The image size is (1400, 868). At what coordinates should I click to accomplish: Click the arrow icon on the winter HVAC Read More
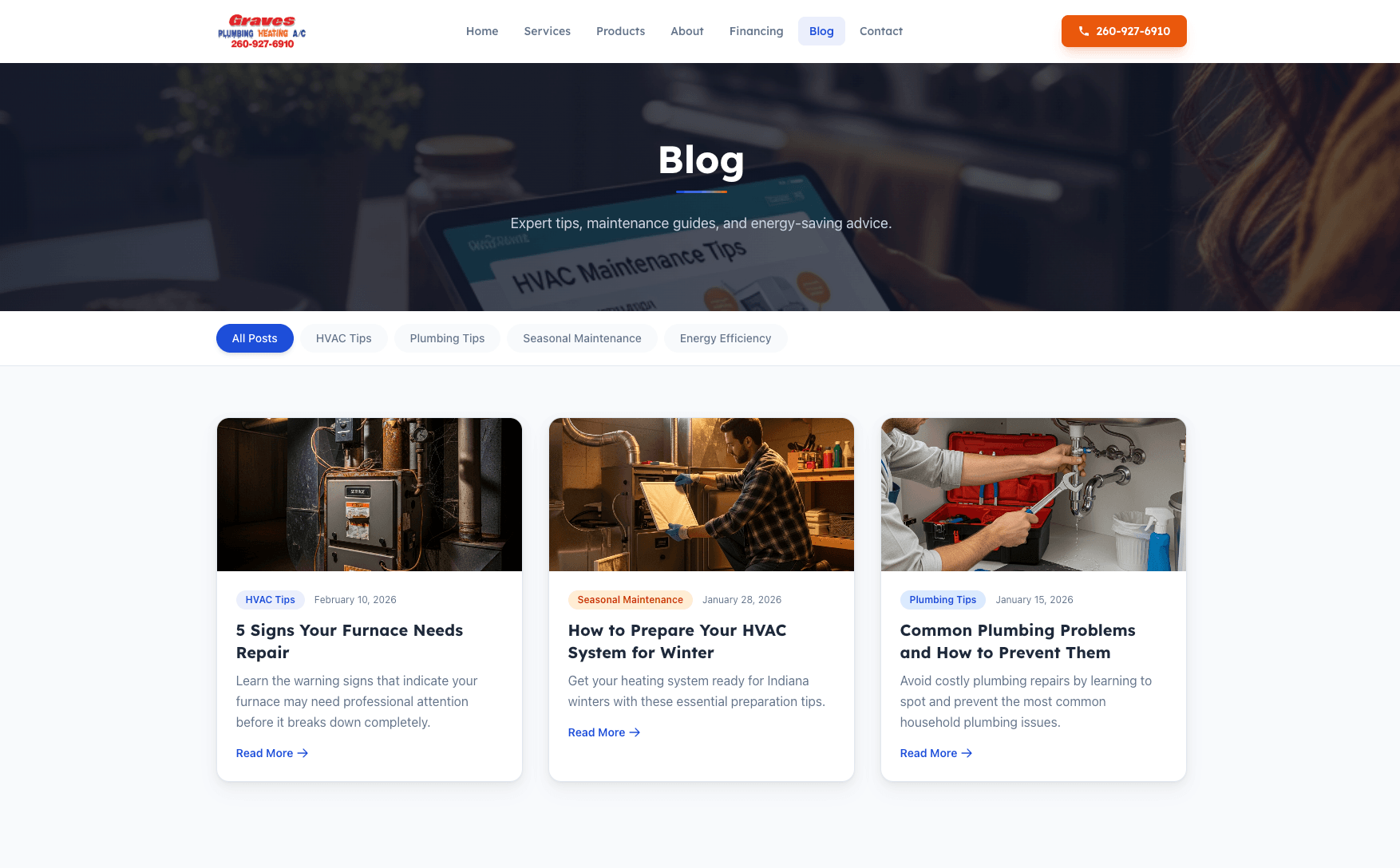point(635,732)
